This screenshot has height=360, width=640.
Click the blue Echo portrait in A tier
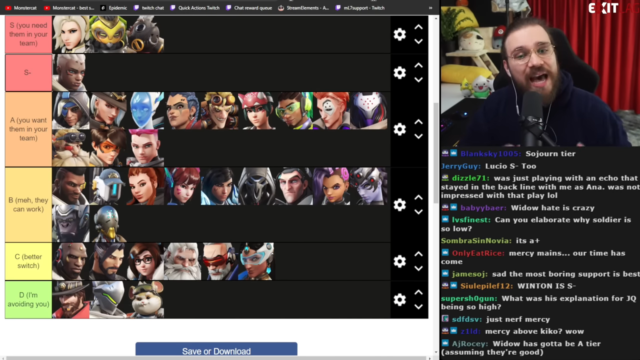click(x=146, y=111)
